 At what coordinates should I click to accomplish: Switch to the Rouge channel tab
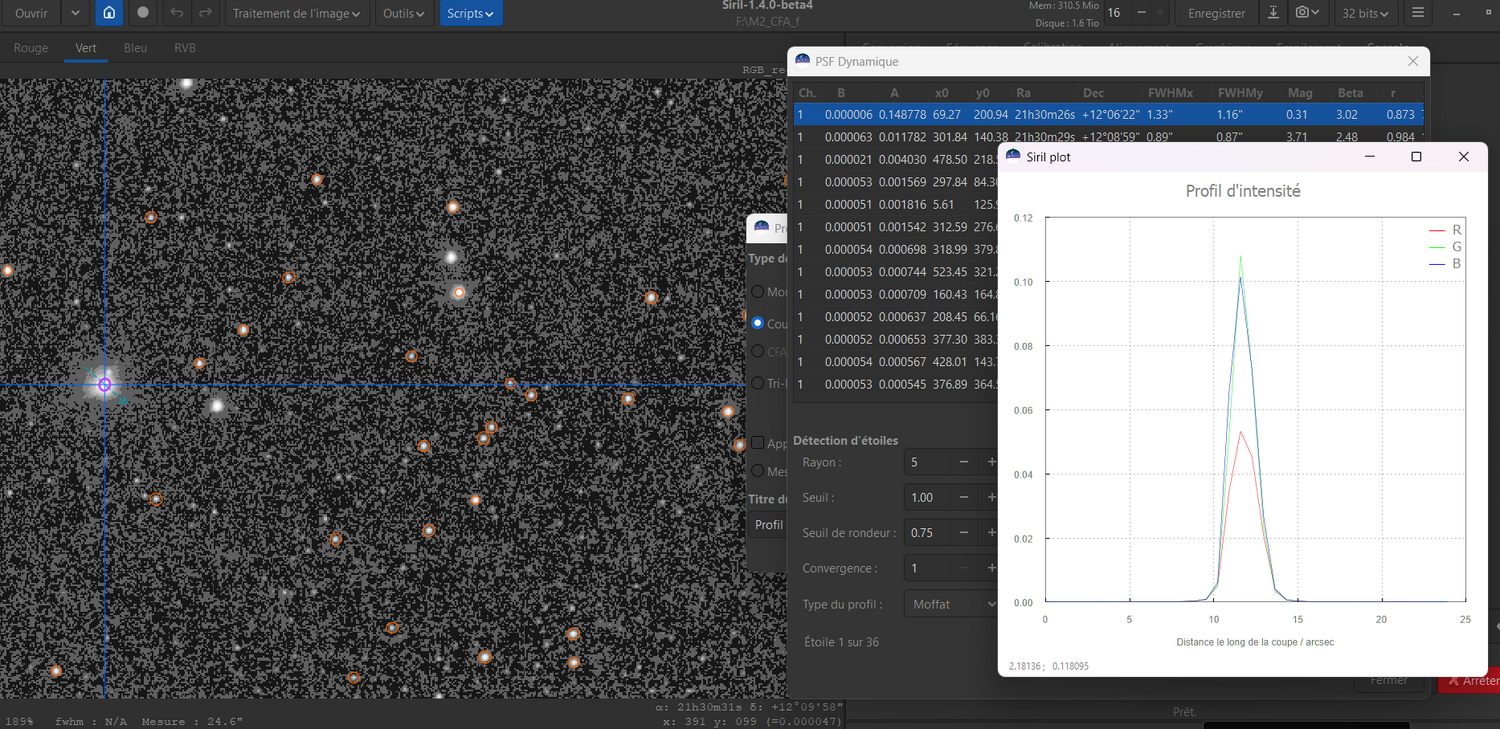[31, 48]
